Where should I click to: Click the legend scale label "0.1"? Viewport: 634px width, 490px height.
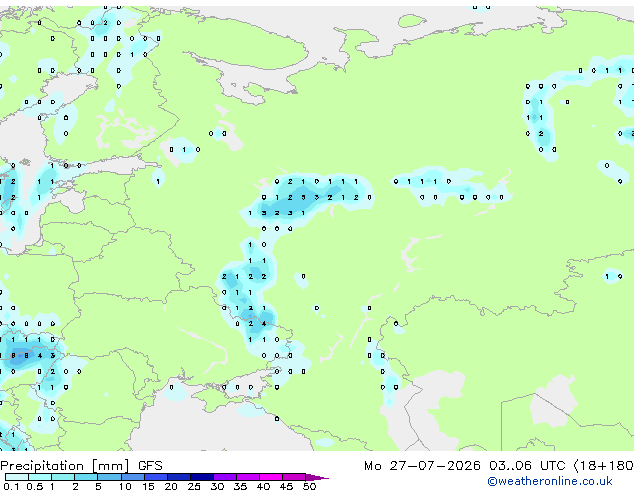(11, 486)
